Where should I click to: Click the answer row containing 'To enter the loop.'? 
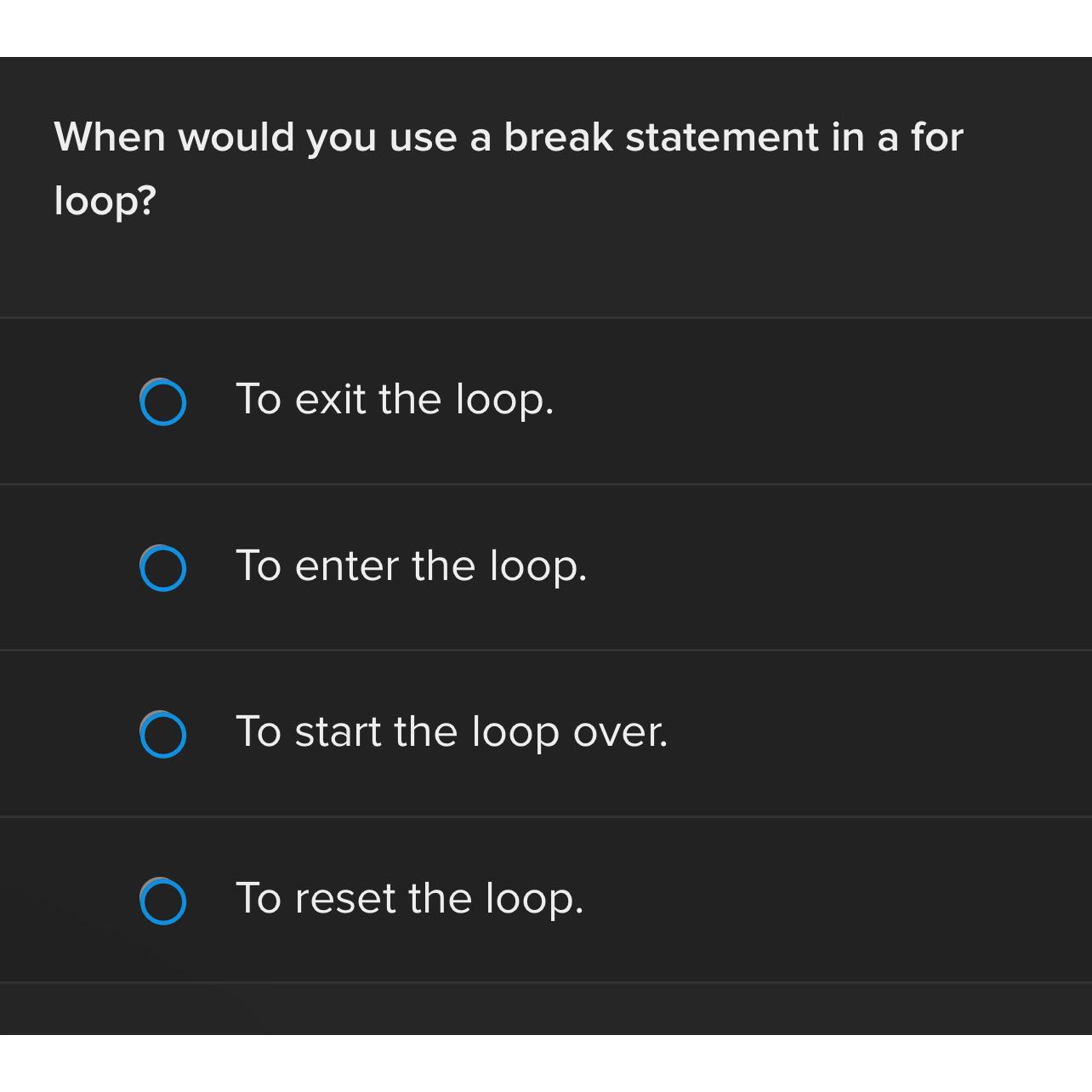(544, 566)
